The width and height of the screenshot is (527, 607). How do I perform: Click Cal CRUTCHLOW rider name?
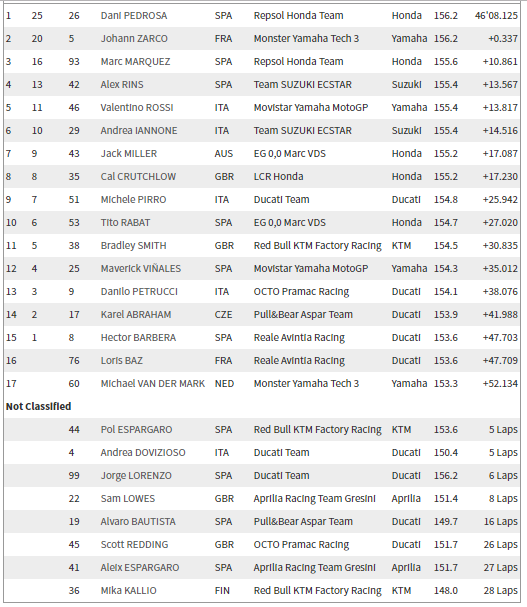point(138,177)
